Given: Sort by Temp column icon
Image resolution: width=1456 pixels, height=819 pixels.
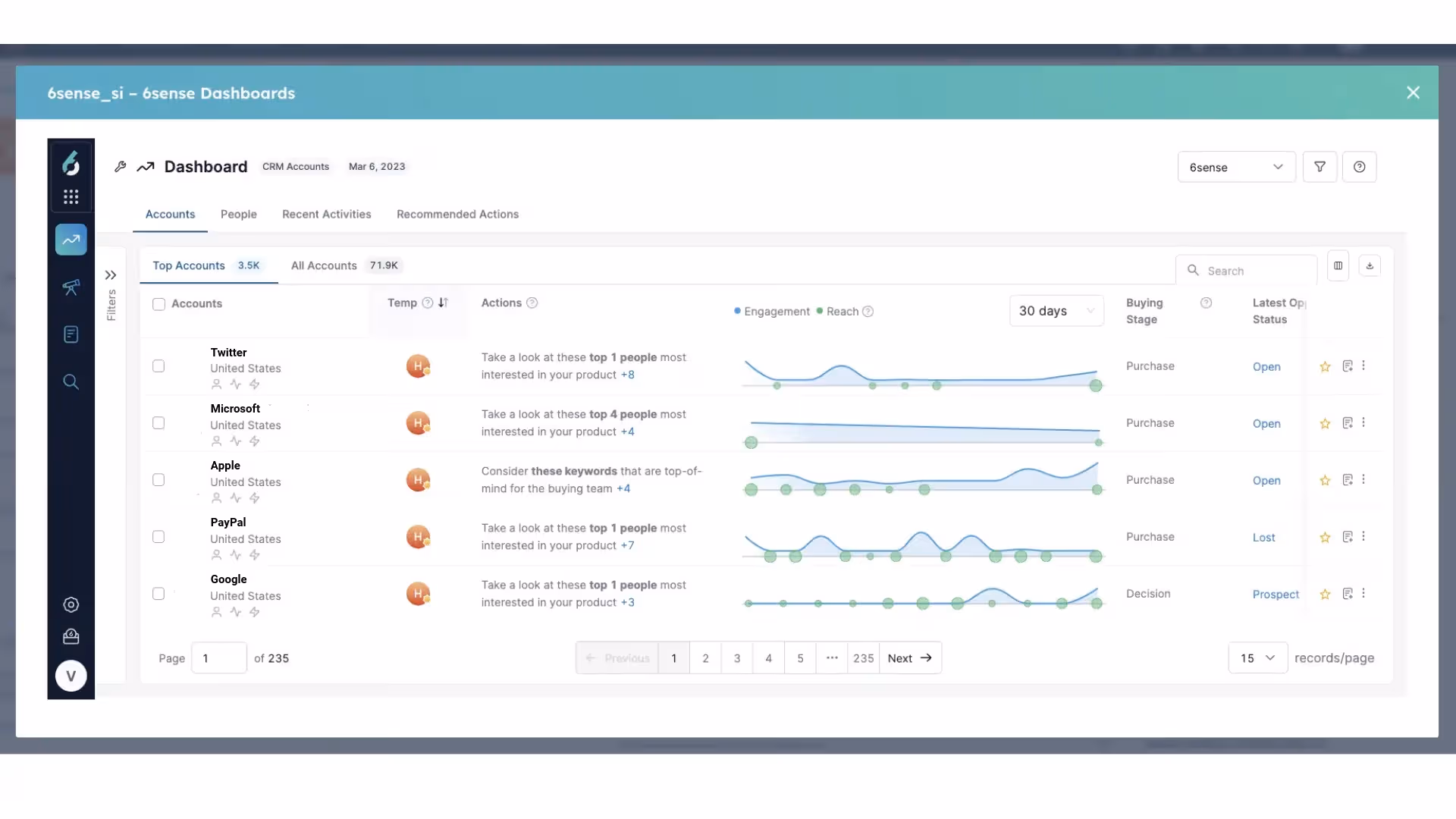Looking at the screenshot, I should pyautogui.click(x=443, y=303).
